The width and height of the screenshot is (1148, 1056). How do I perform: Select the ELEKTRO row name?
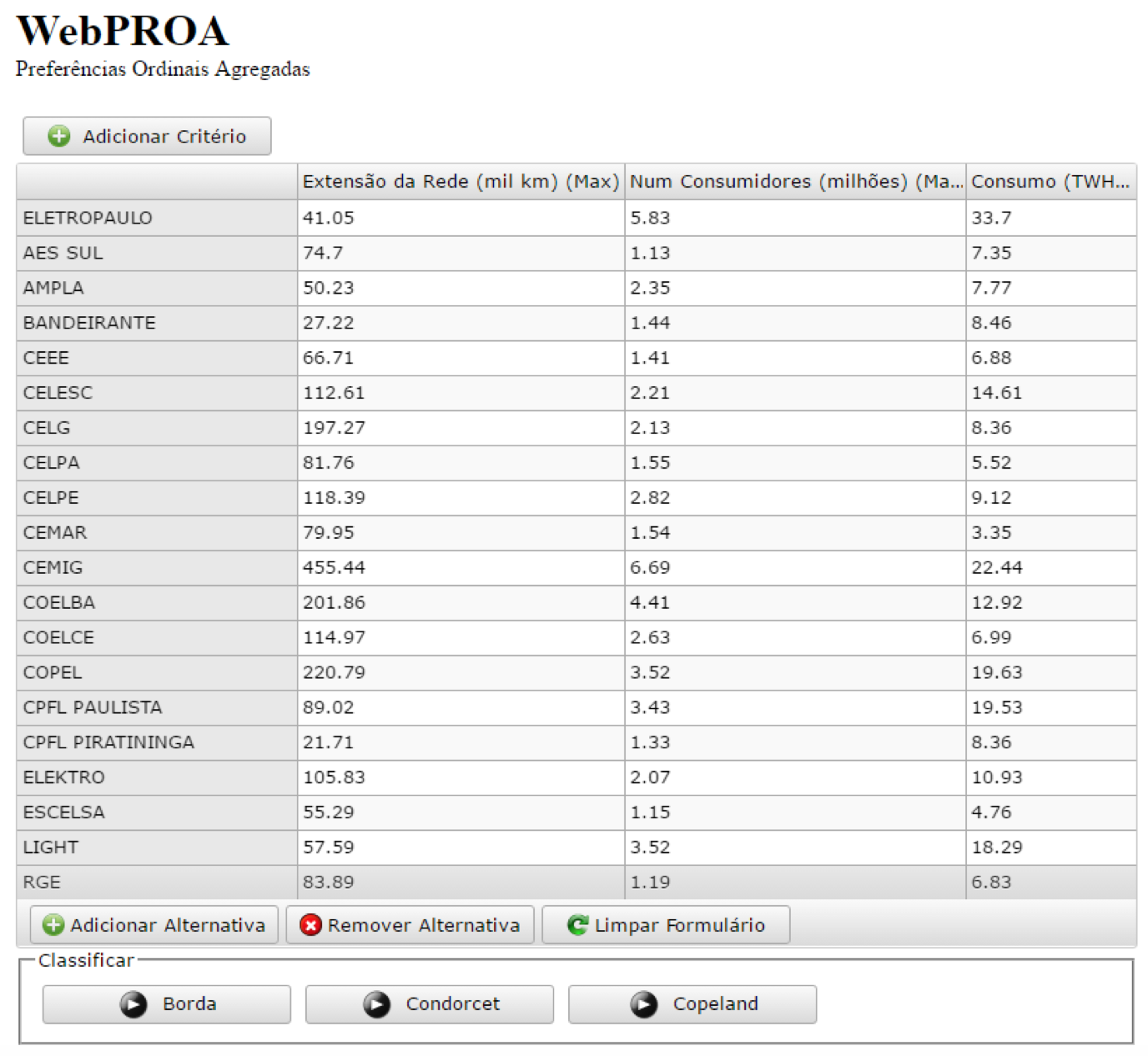point(64,778)
